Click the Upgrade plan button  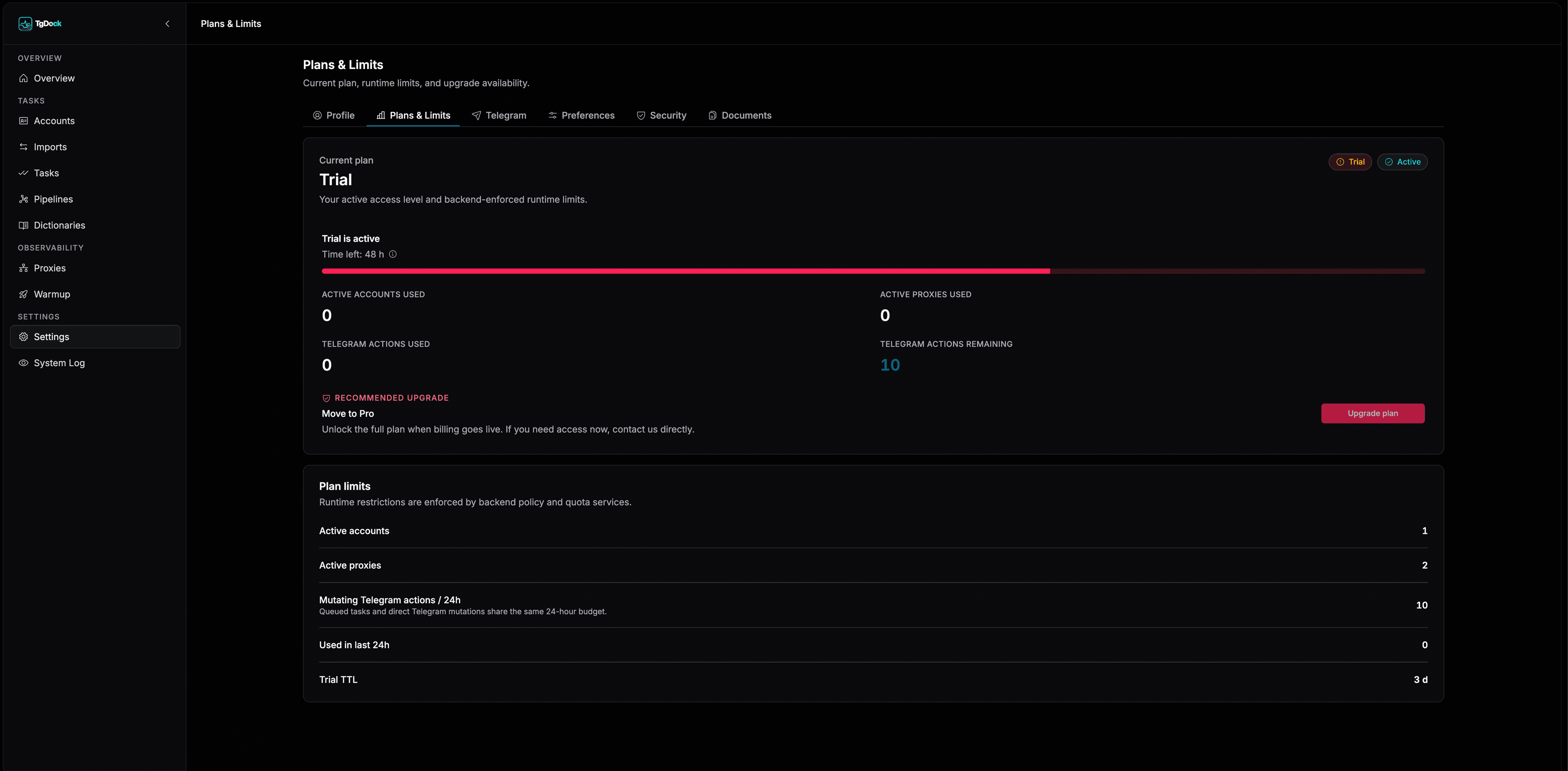coord(1372,413)
